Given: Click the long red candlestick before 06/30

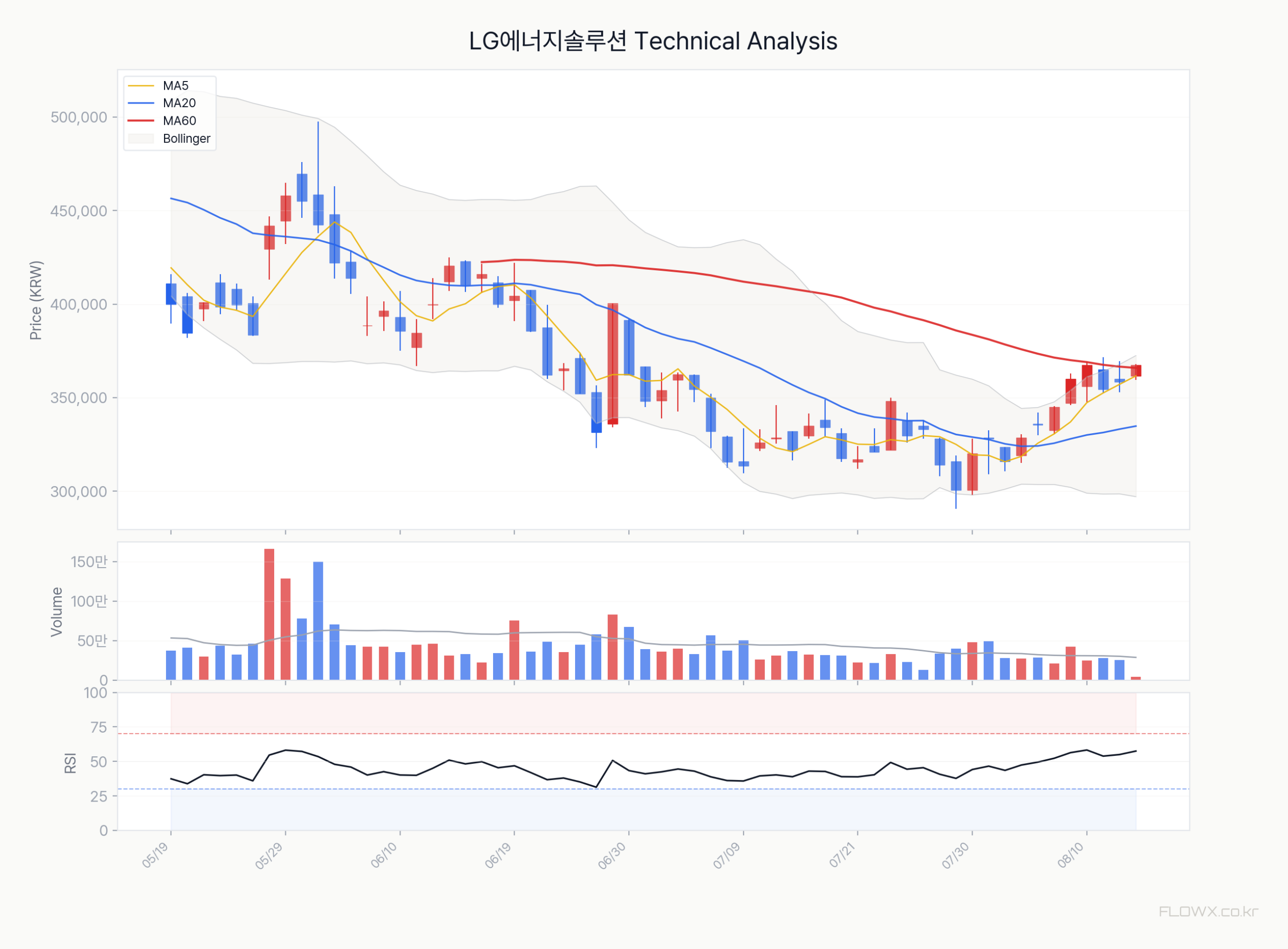Looking at the screenshot, I should pyautogui.click(x=613, y=364).
